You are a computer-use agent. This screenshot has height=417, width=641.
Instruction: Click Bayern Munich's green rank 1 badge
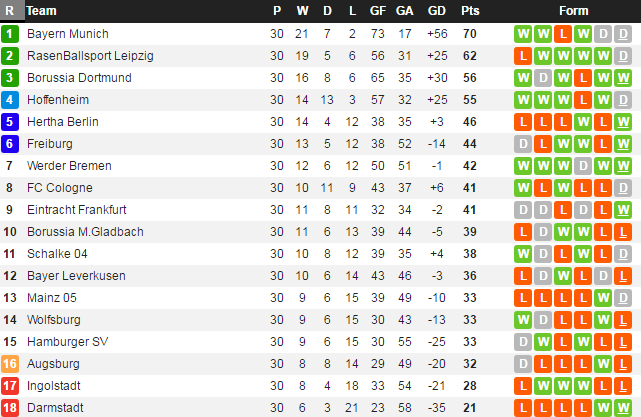pyautogui.click(x=10, y=33)
